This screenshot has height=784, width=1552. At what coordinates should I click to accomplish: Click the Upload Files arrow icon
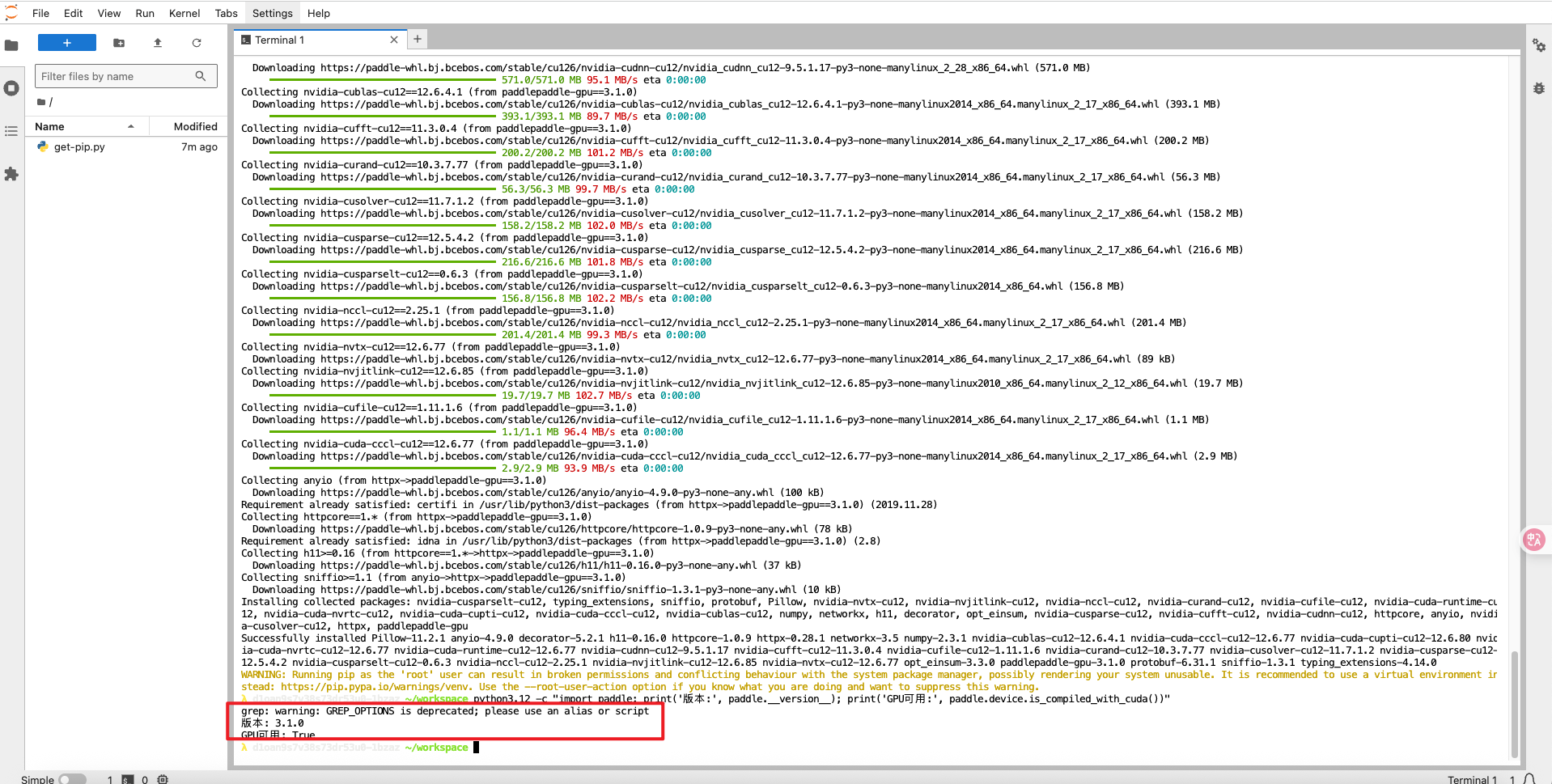pos(158,43)
